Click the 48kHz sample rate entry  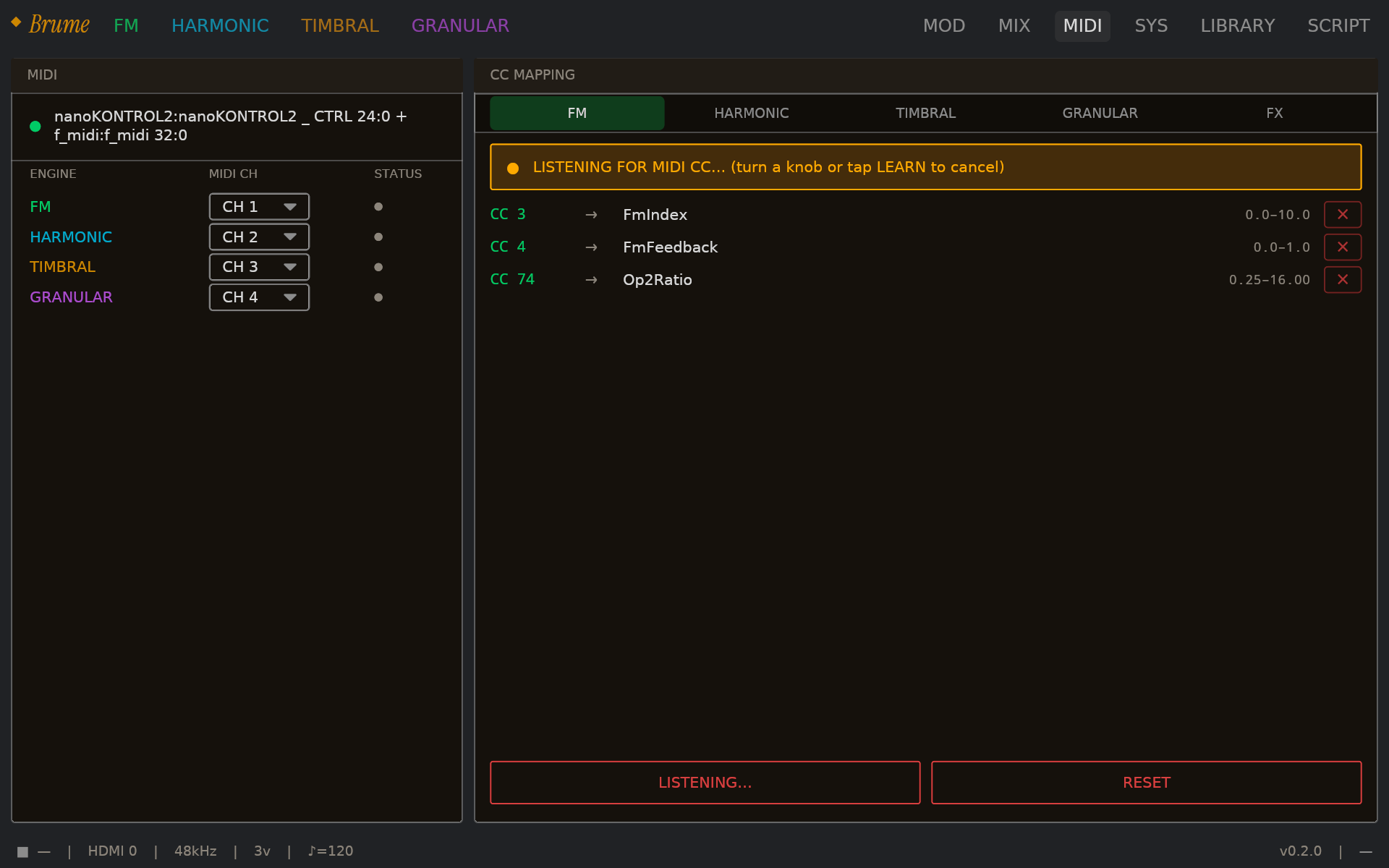pos(195,851)
